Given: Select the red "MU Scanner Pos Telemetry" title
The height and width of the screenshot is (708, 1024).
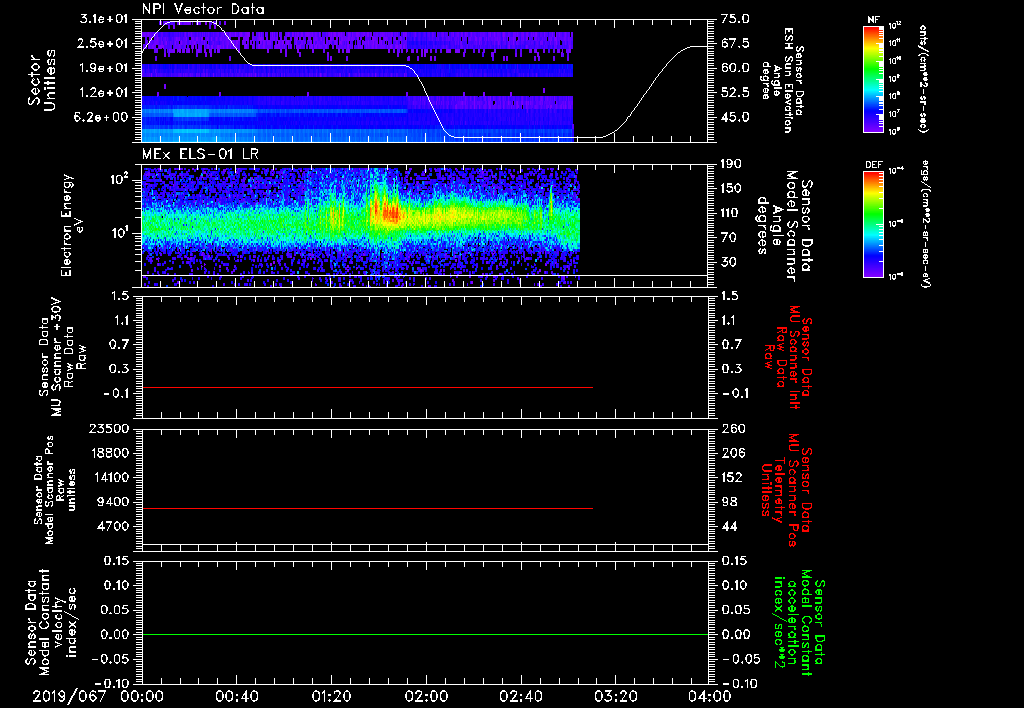Looking at the screenshot, I should click(786, 490).
